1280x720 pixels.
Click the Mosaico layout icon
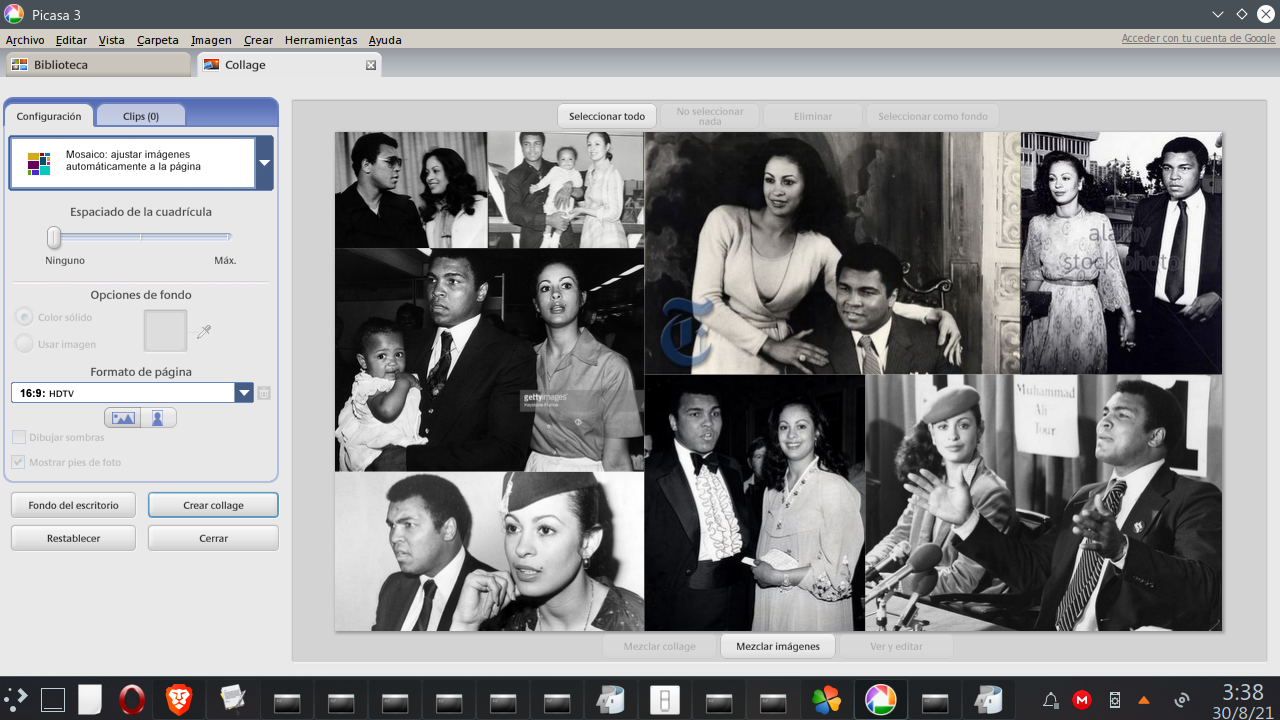tap(39, 163)
